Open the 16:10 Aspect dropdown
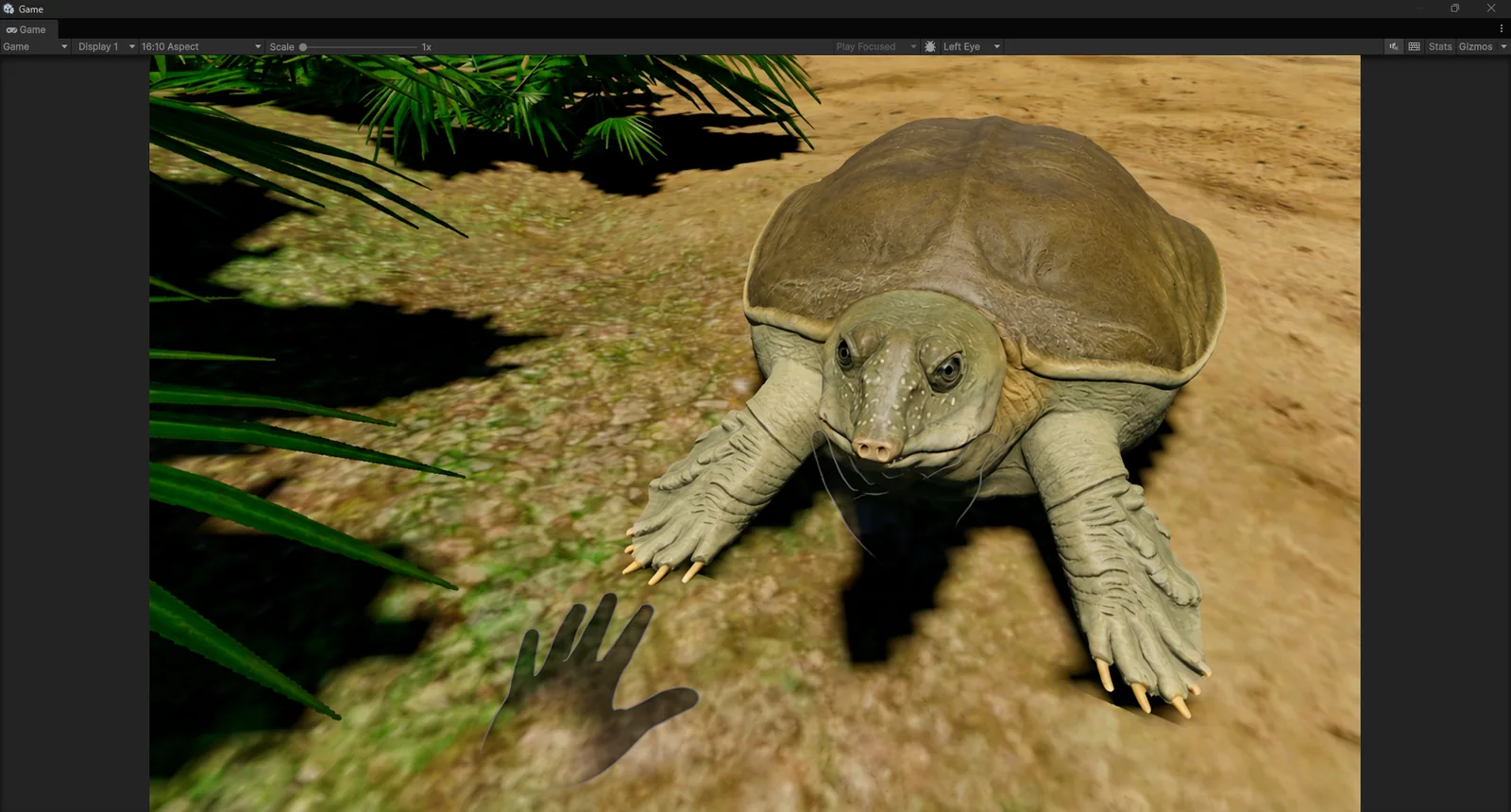The image size is (1511, 812). click(201, 46)
